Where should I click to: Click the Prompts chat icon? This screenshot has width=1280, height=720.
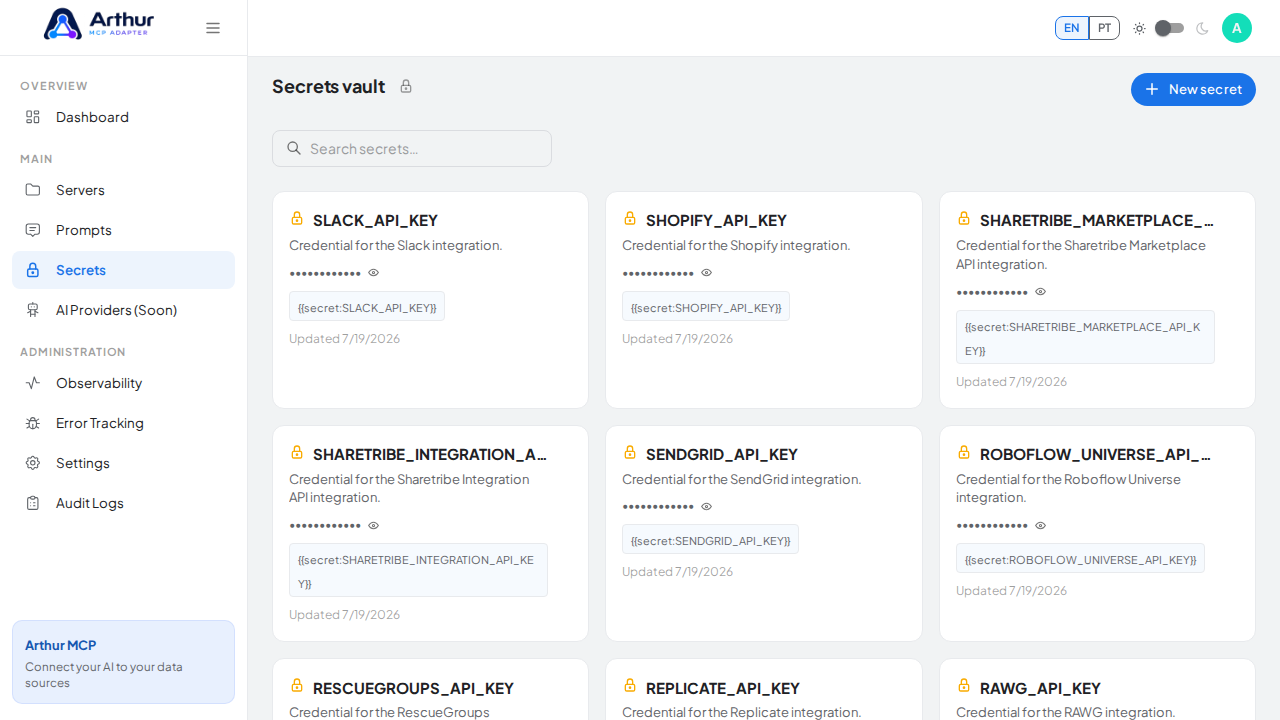point(33,230)
